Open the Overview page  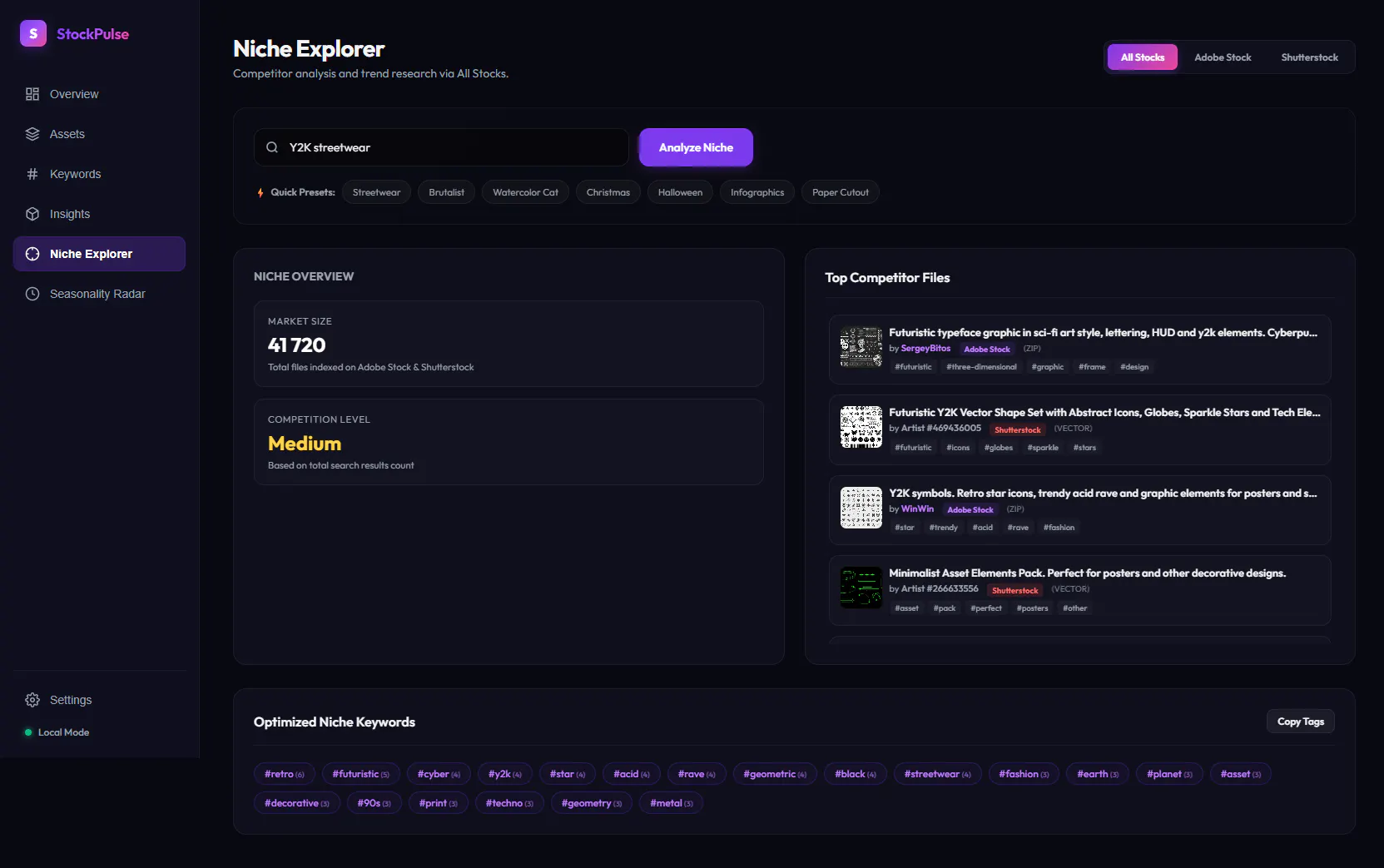coord(99,94)
